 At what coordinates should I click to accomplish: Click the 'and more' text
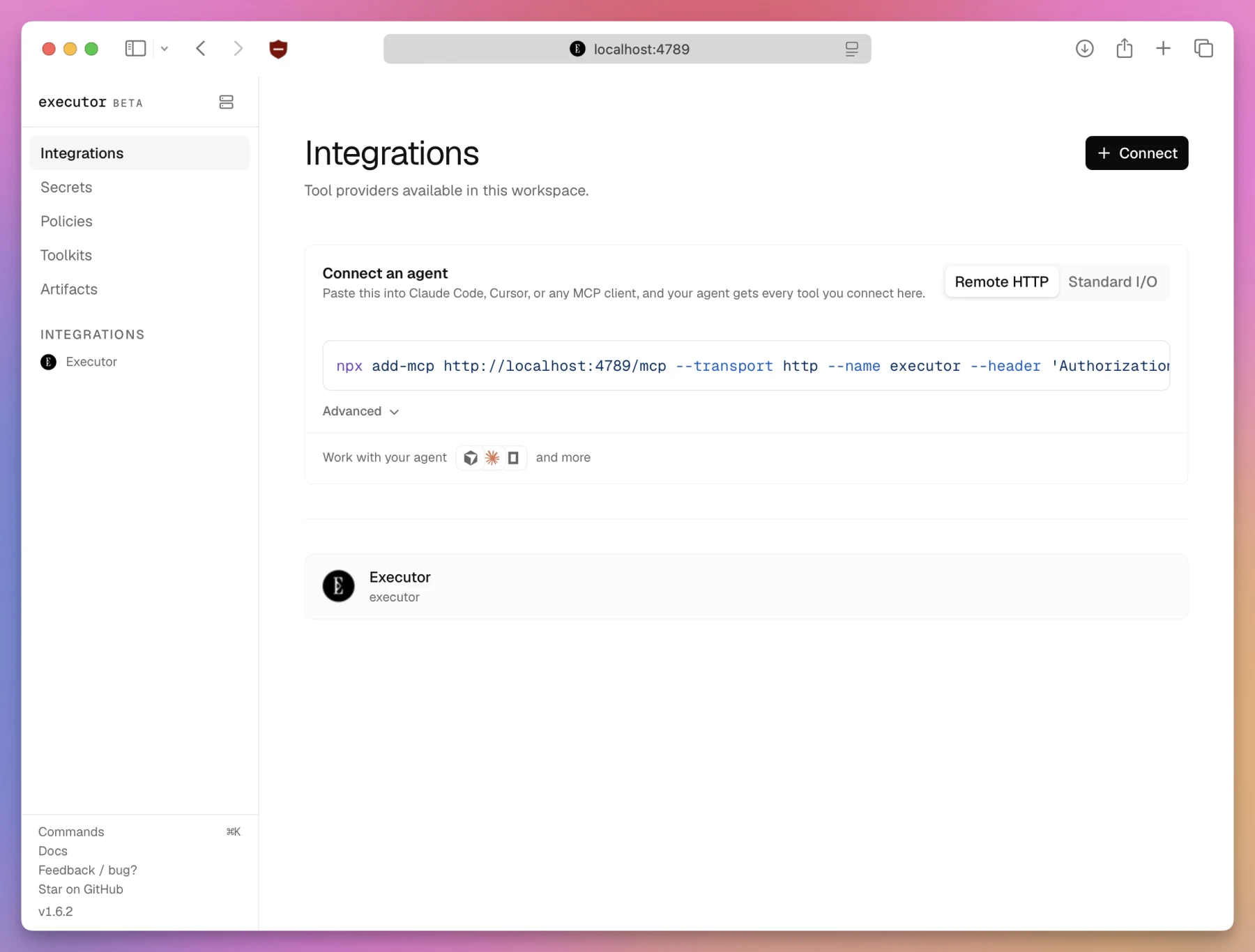click(563, 458)
